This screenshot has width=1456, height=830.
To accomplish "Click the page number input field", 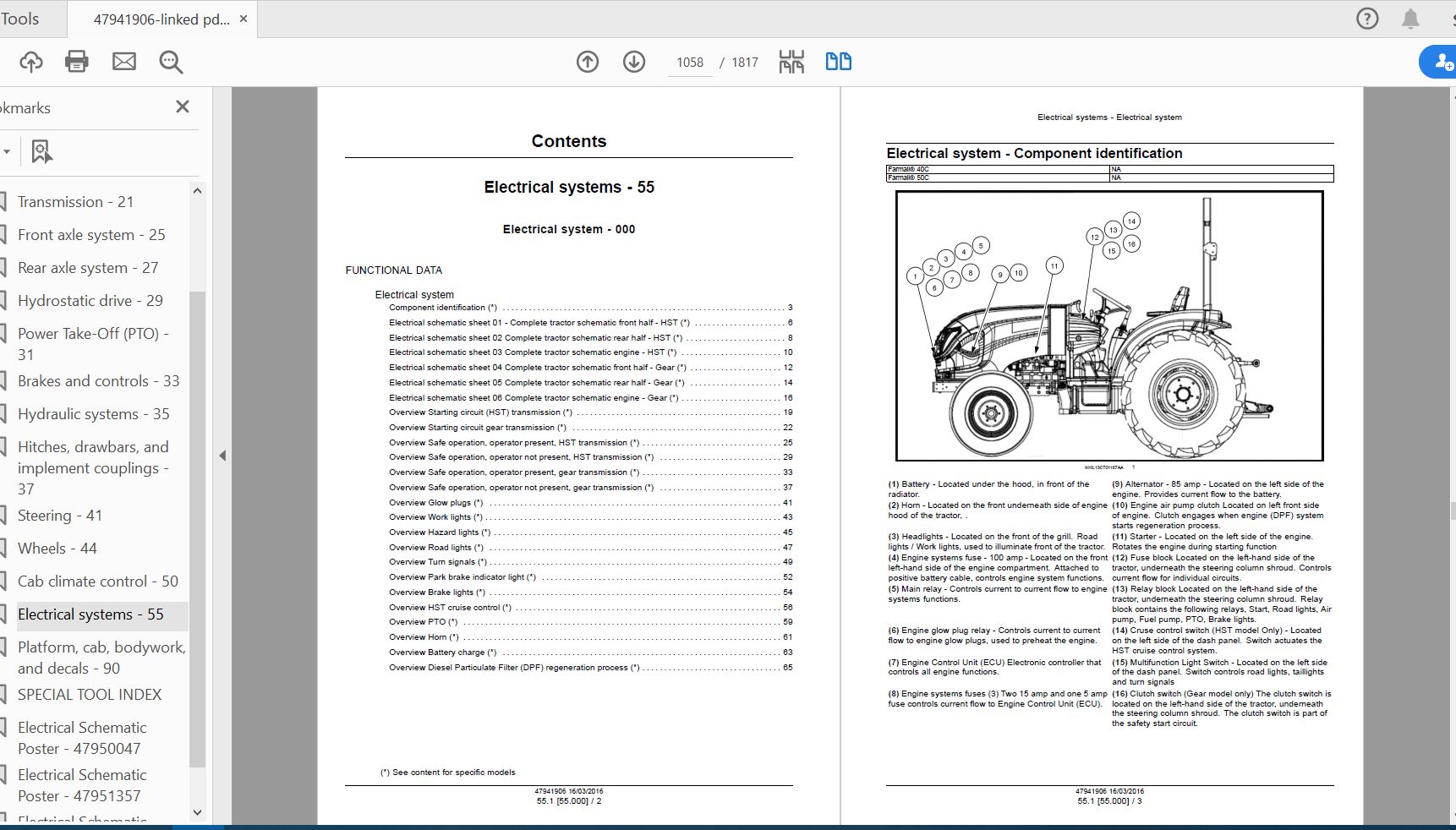I will pyautogui.click(x=690, y=63).
